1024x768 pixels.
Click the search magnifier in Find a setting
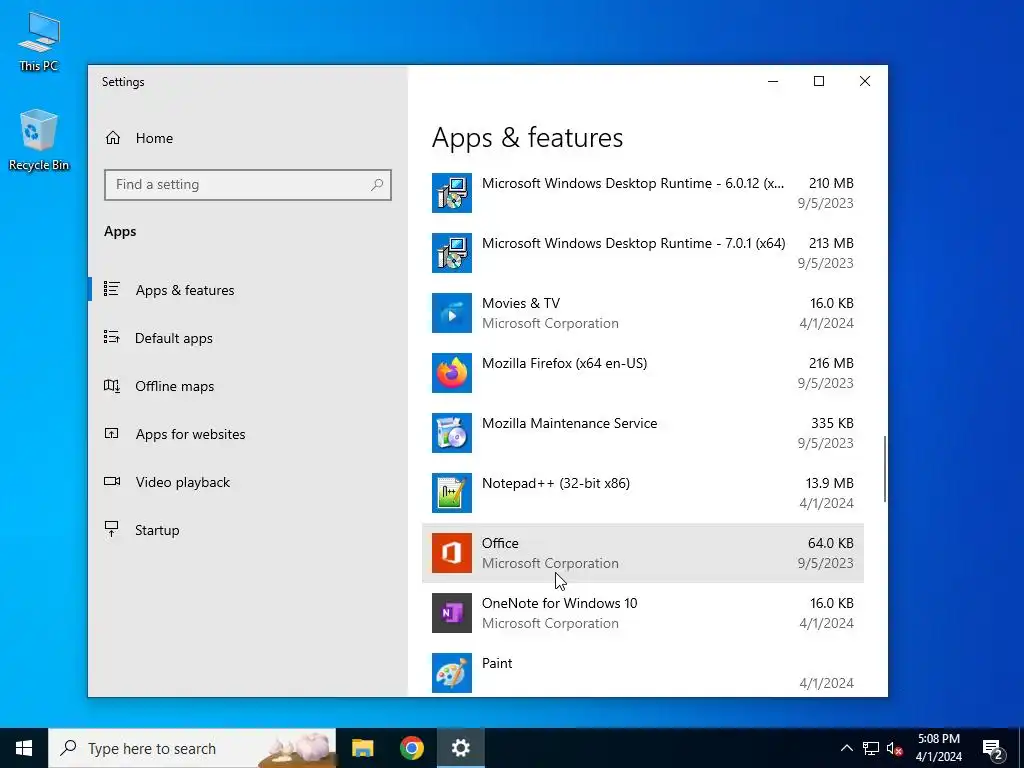[x=377, y=185]
